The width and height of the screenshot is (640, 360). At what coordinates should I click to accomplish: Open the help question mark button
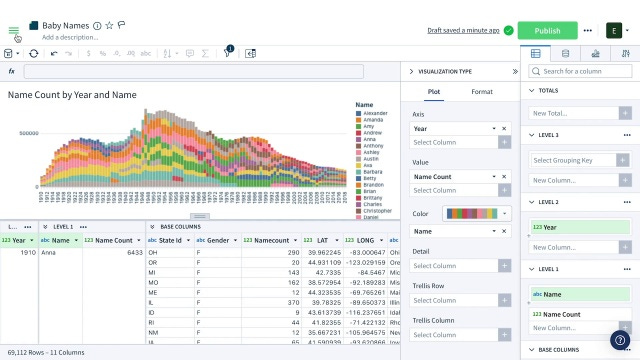(x=620, y=340)
